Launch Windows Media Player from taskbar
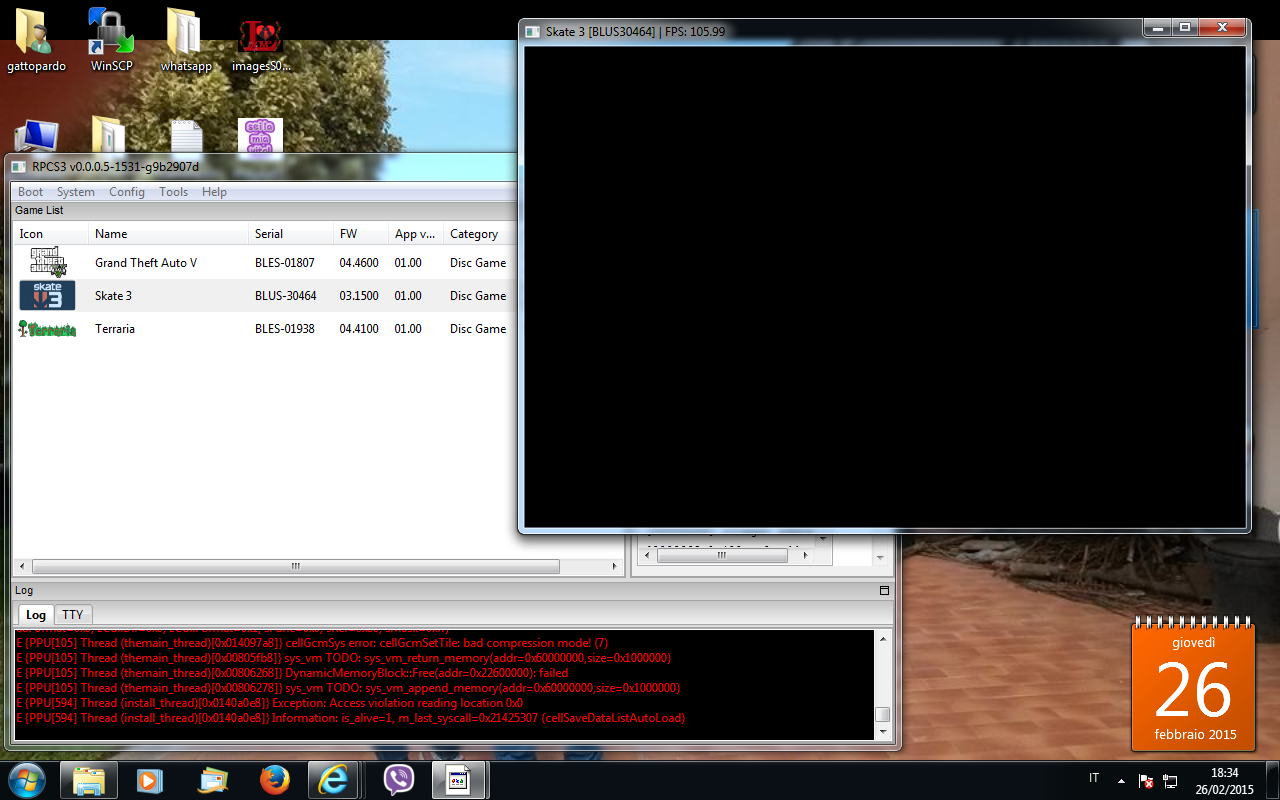 [150, 780]
